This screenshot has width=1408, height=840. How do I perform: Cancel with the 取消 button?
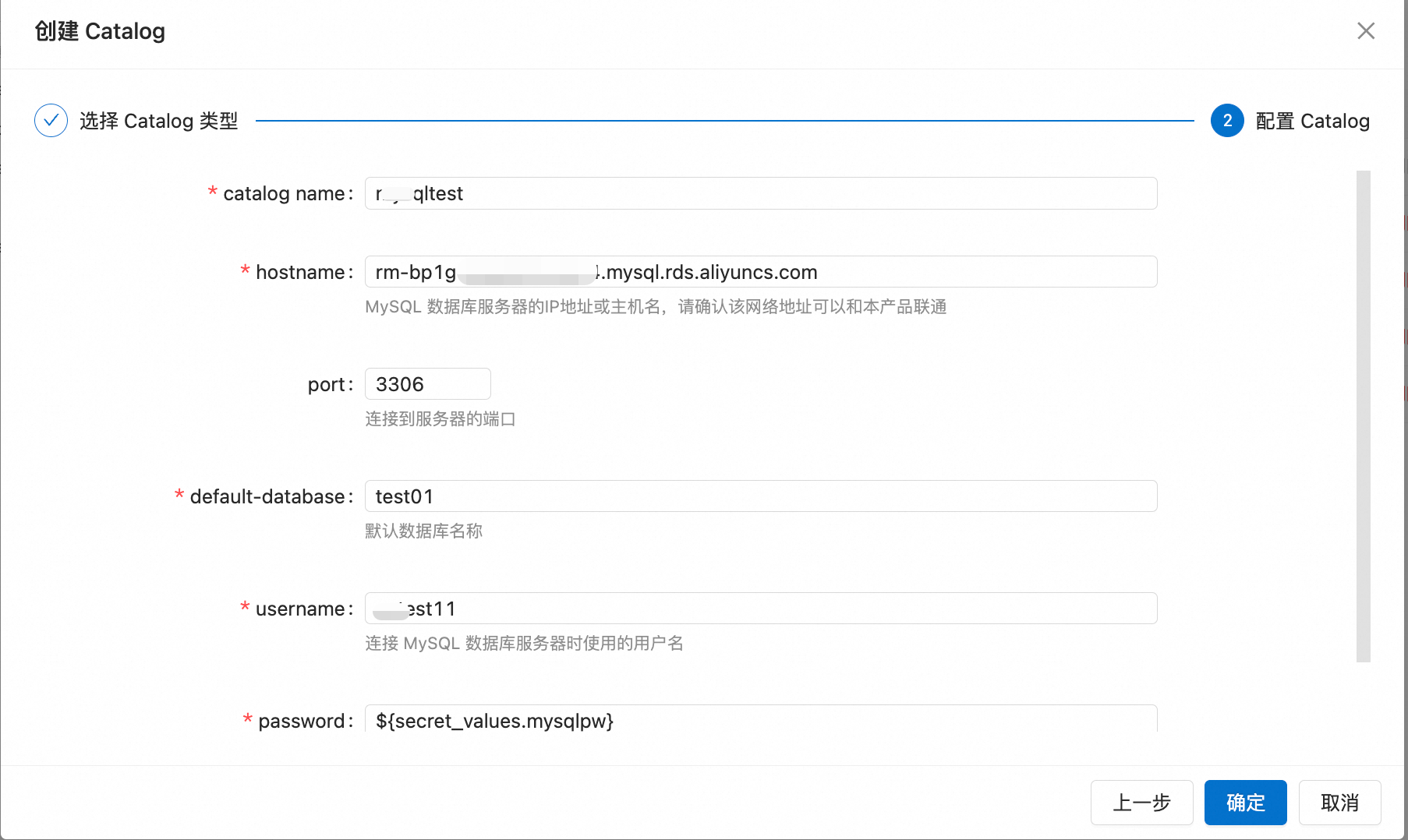[1340, 803]
